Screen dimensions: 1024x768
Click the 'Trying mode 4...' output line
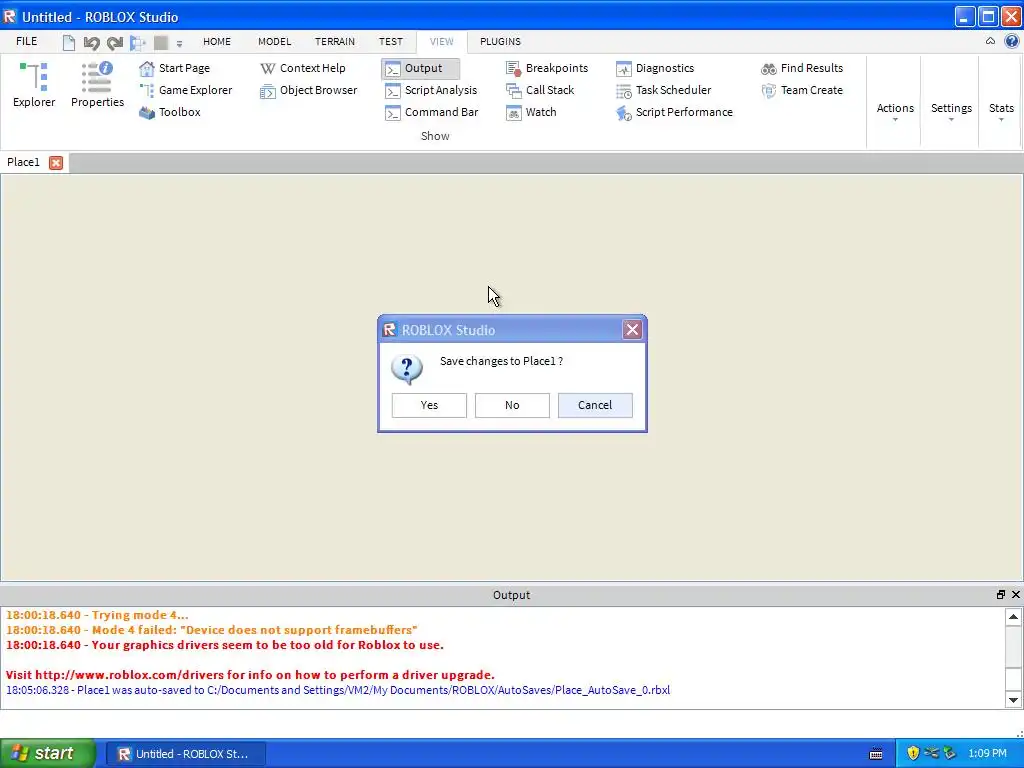(97, 615)
